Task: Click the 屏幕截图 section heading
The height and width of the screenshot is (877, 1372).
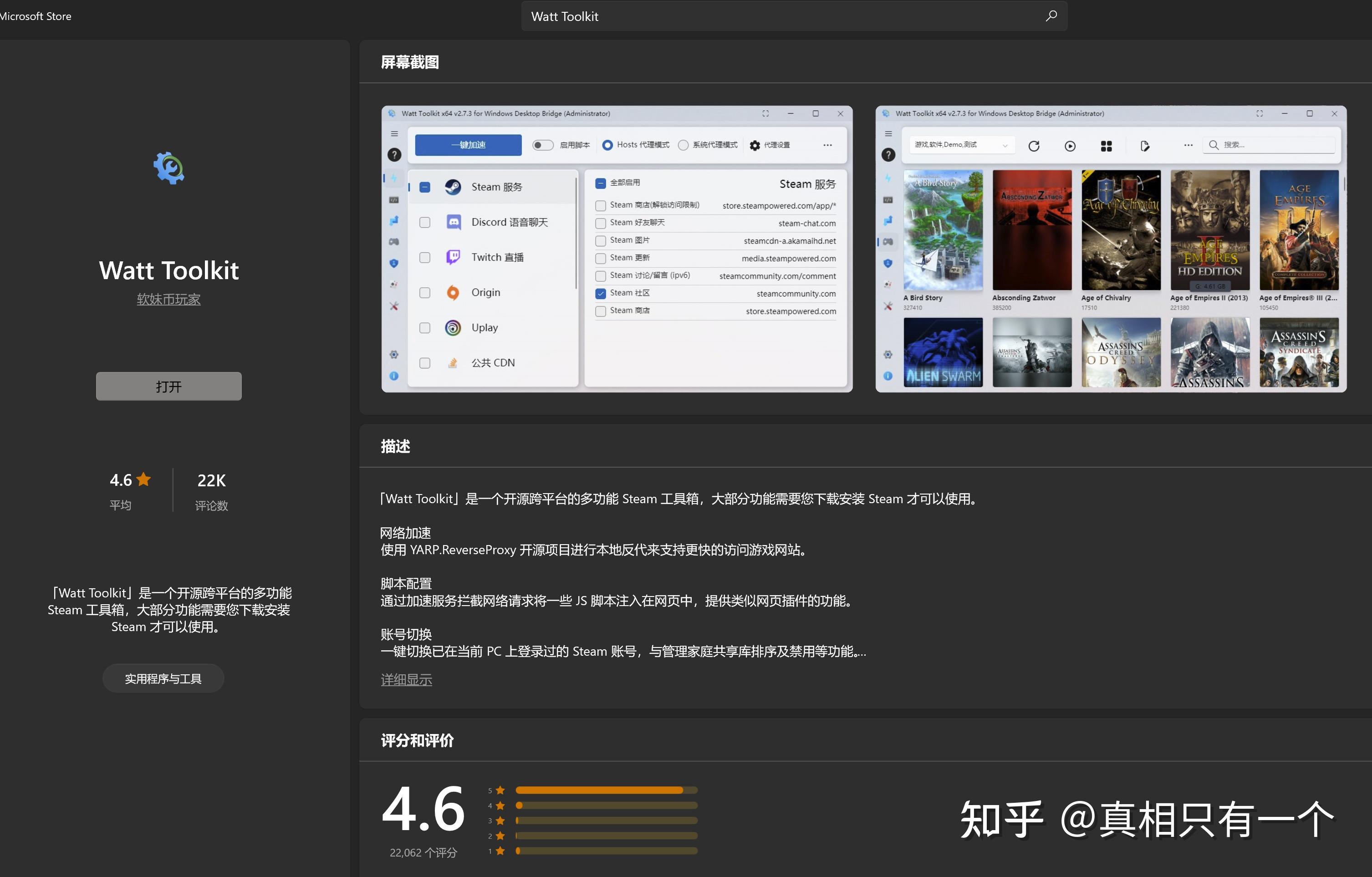Action: click(410, 62)
